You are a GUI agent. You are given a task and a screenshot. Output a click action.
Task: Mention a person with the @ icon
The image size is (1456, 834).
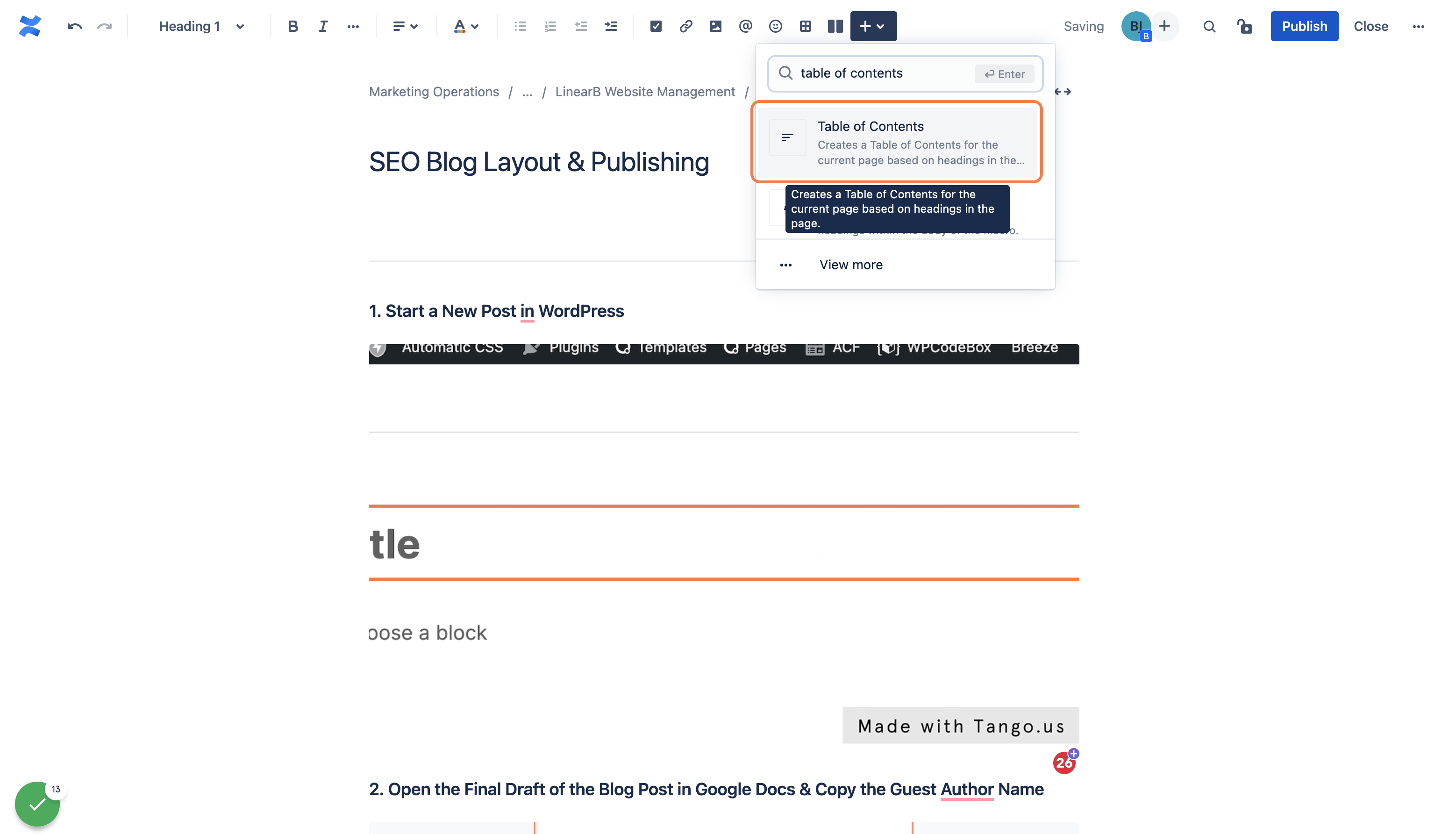745,26
